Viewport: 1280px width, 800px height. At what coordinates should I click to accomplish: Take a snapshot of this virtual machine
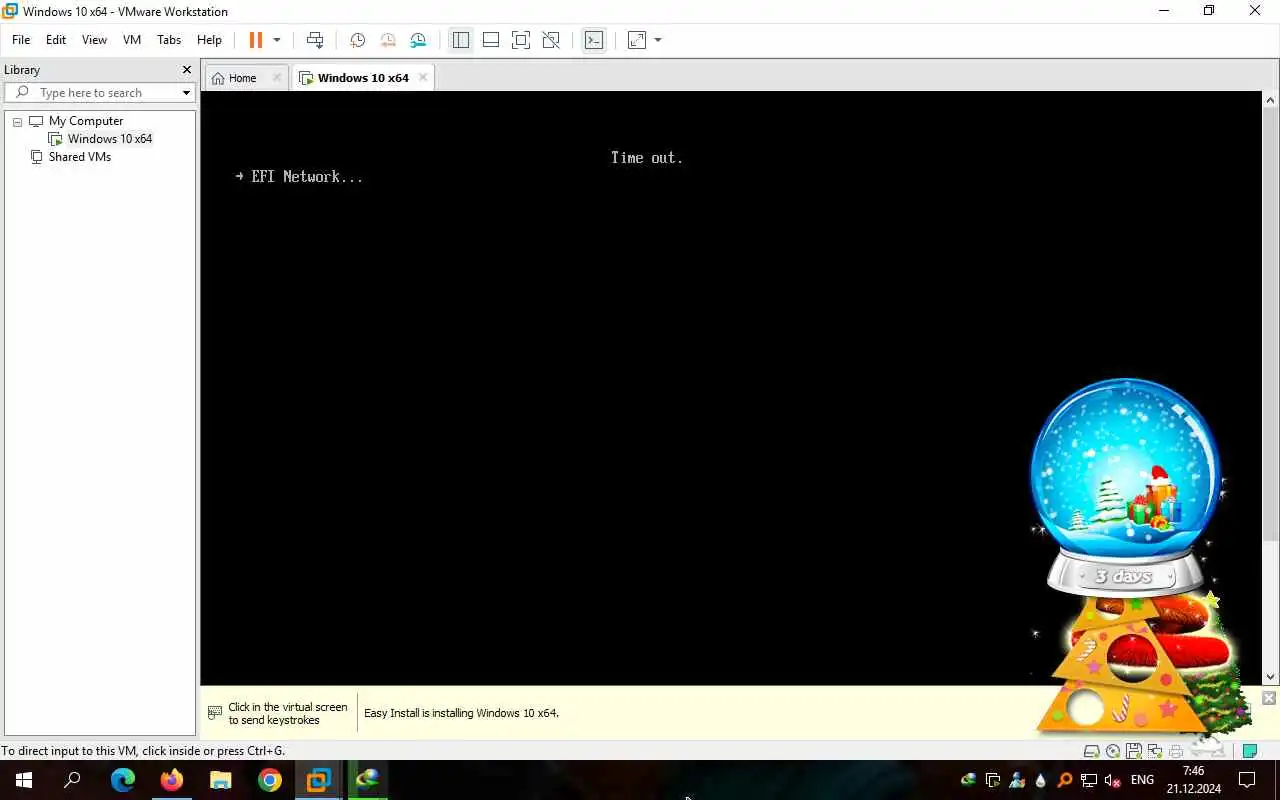point(357,40)
